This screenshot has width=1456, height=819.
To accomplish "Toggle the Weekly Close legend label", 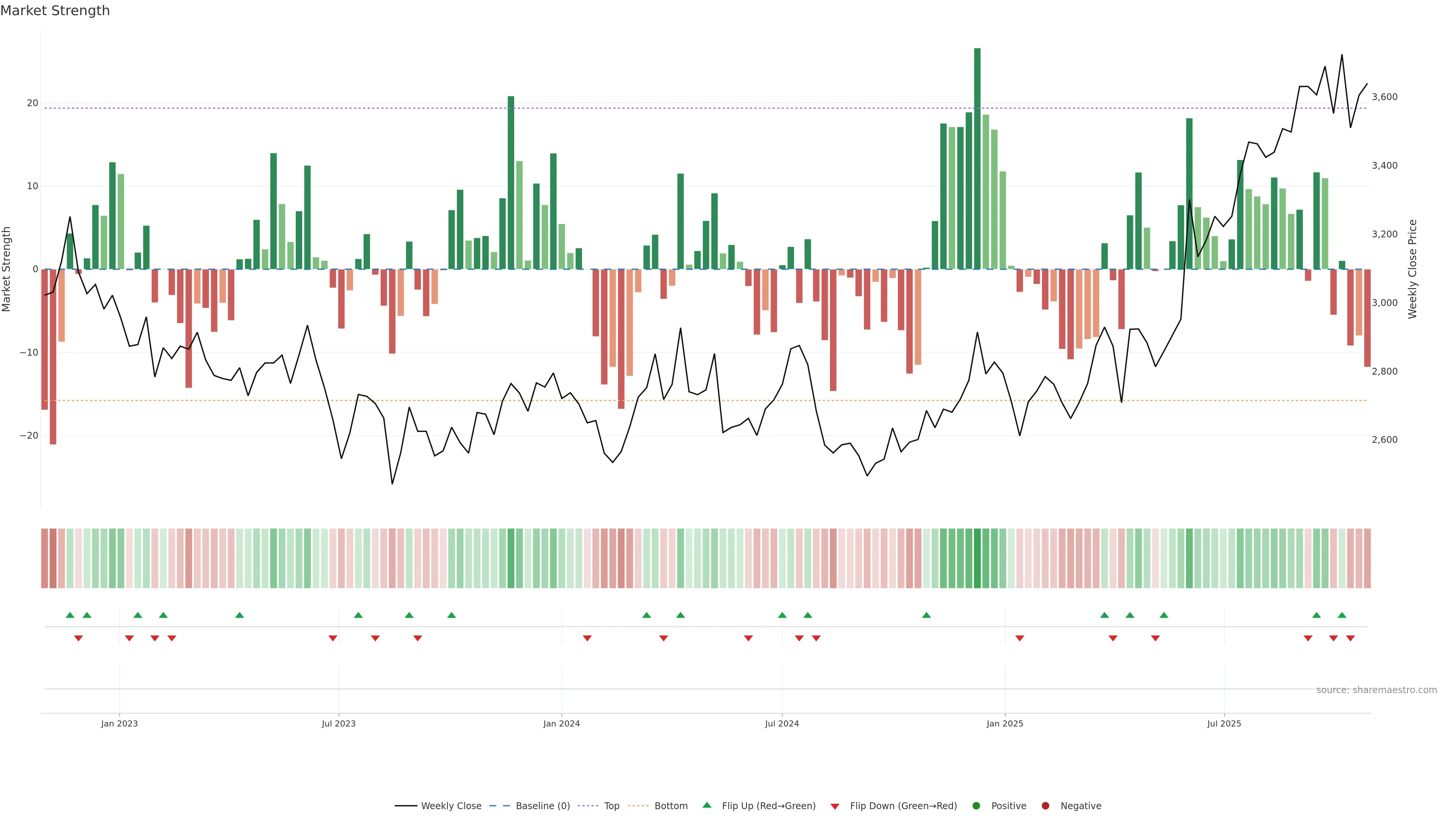I will (451, 805).
